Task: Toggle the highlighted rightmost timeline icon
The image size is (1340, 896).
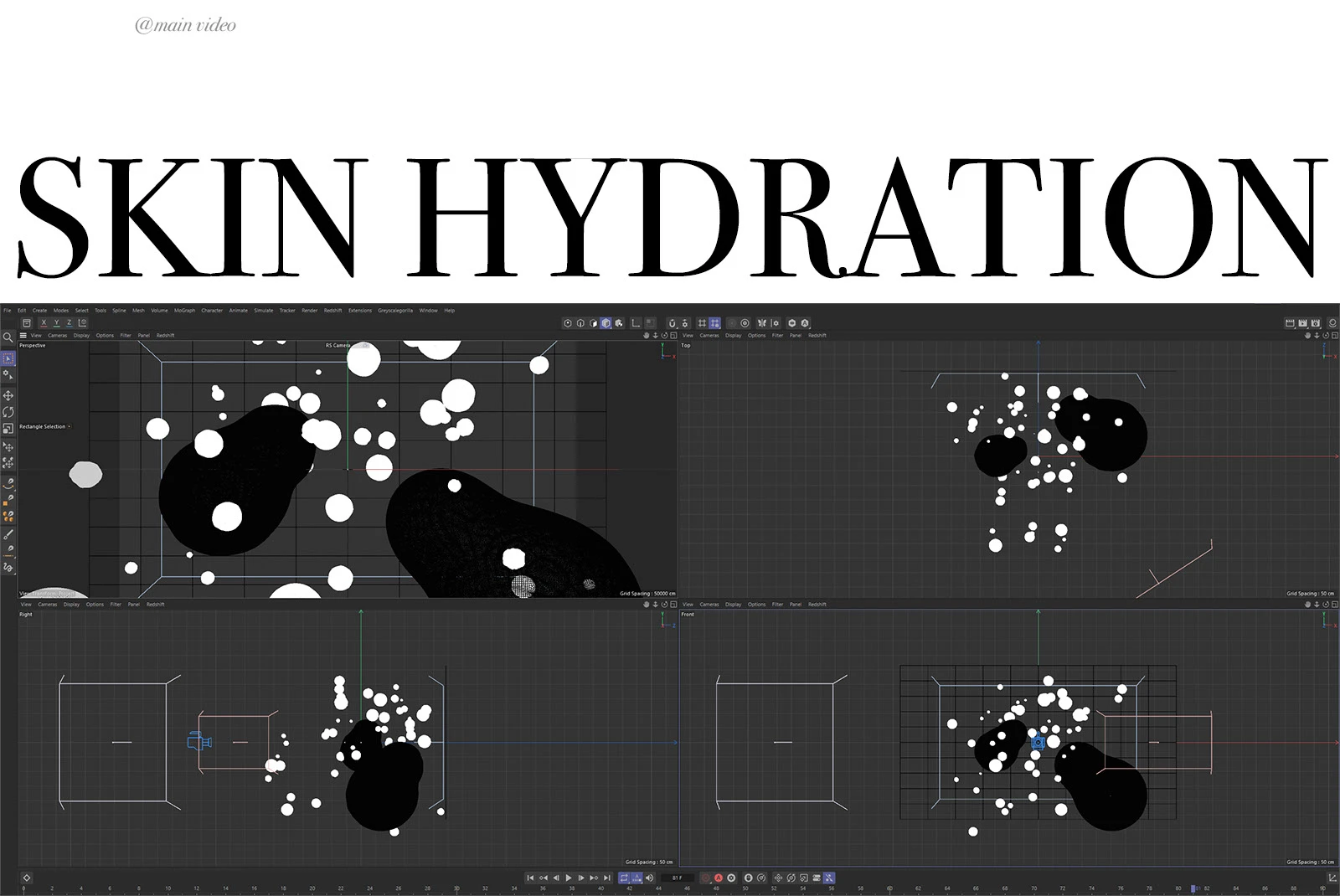Action: pos(829,878)
